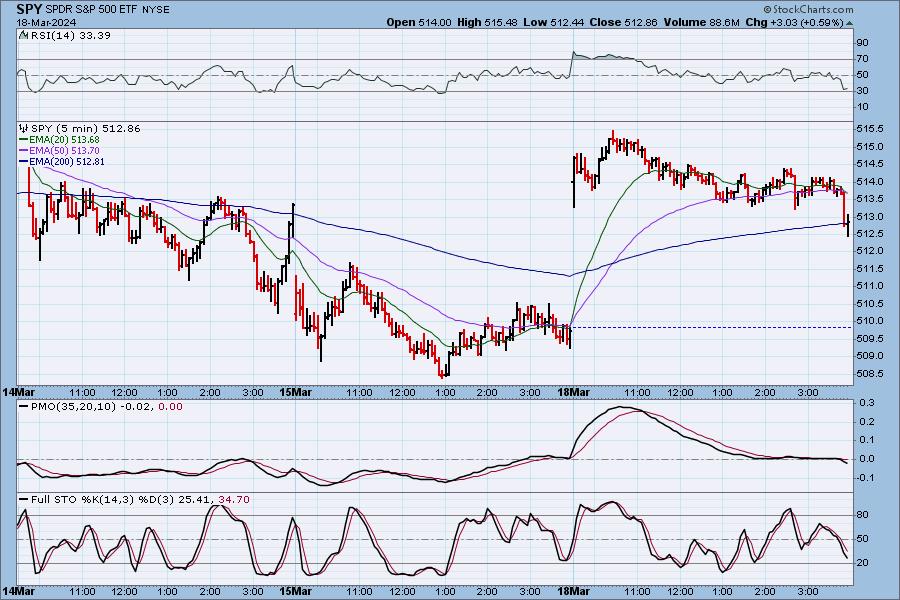
Task: Click the 'SPY (5 min) 512.86' label
Action: (x=86, y=129)
